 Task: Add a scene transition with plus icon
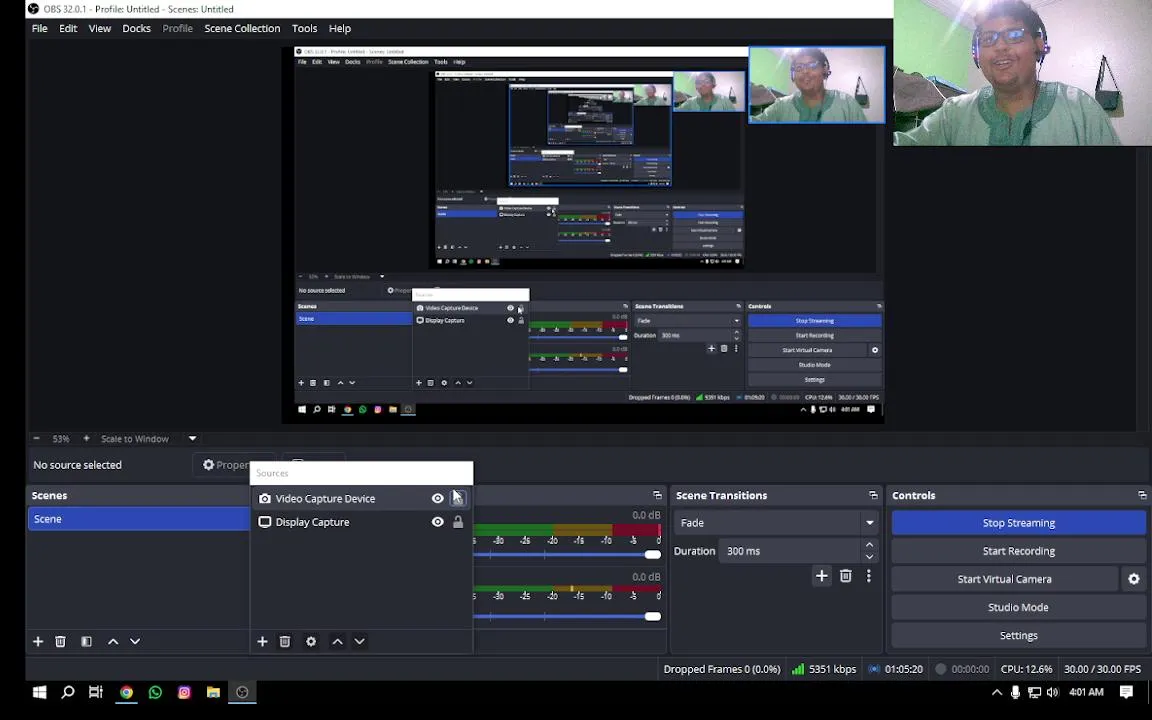(821, 576)
